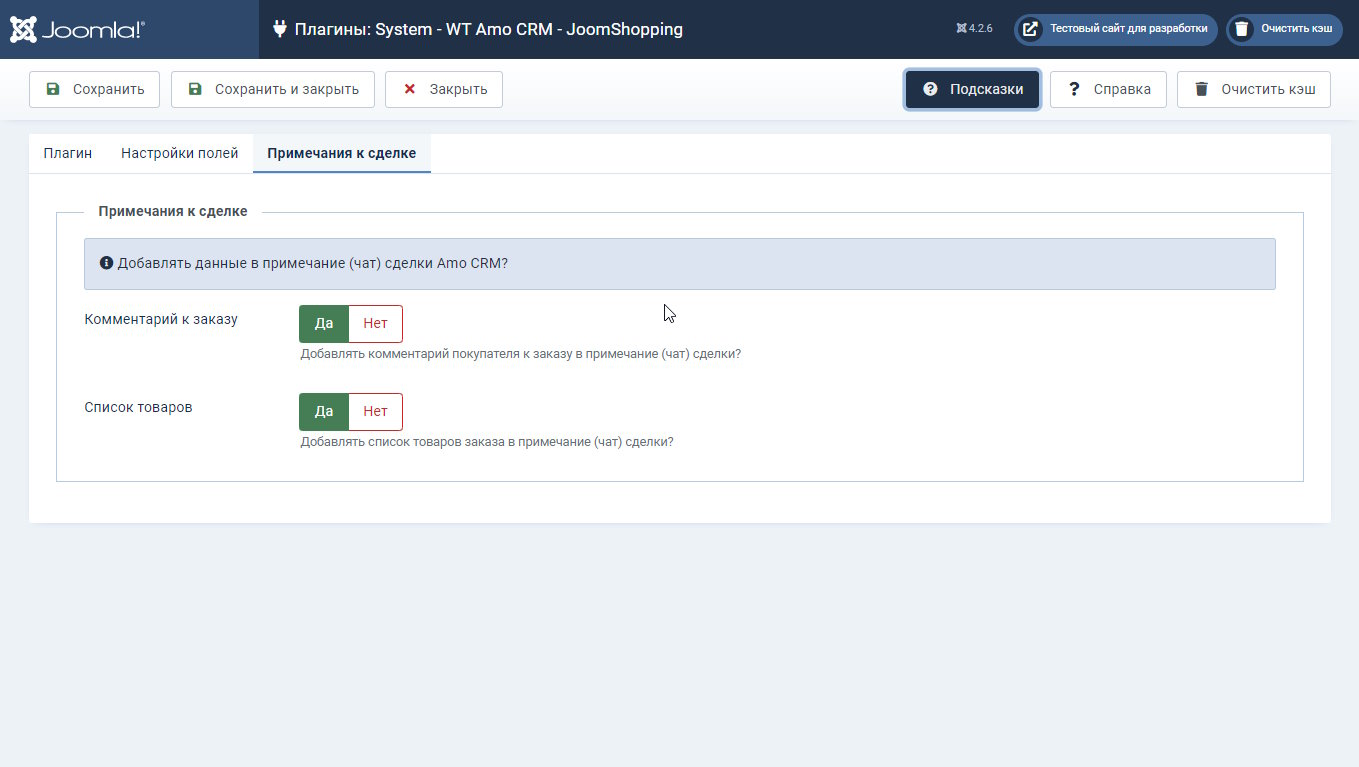Screen dimensions: 1359x767
Task: Click Сохранить и закрыть button
Action: [272, 89]
